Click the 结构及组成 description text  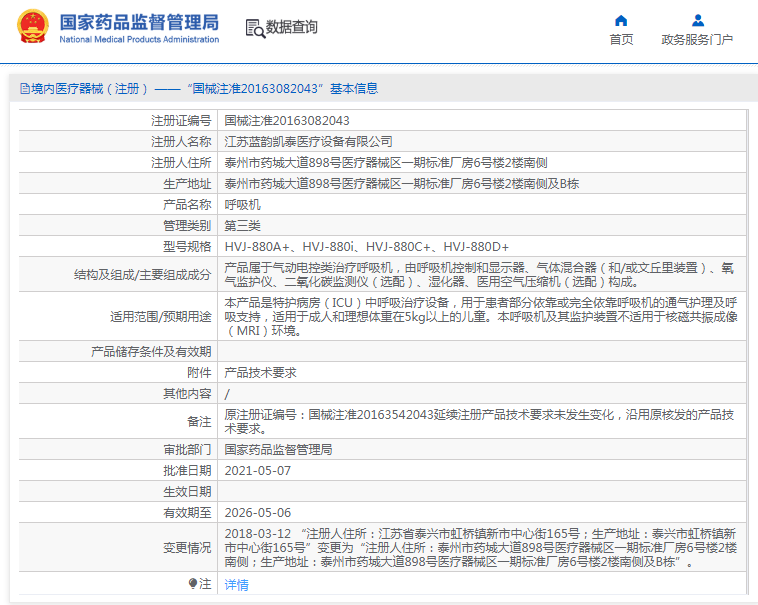coord(479,274)
